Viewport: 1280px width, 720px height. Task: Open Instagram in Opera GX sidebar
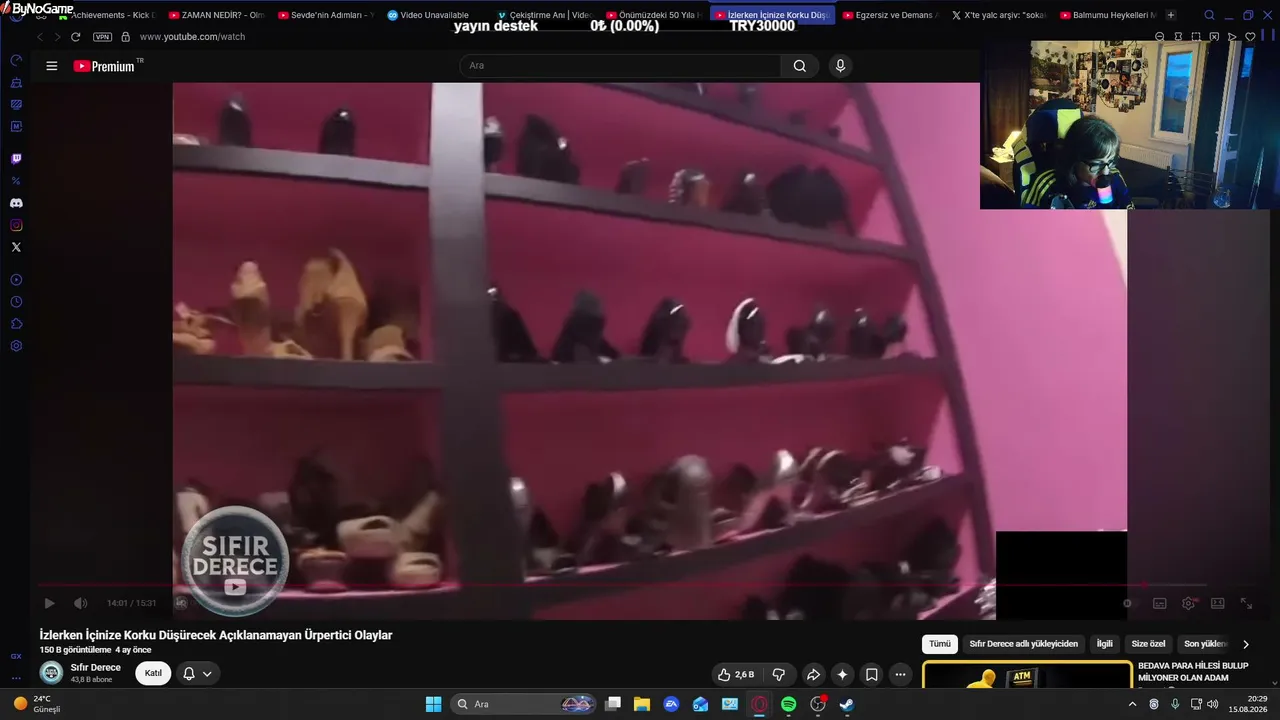(16, 225)
